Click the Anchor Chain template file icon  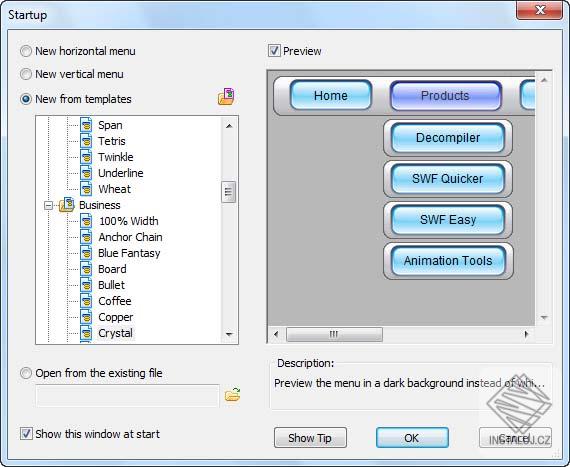tap(86, 237)
